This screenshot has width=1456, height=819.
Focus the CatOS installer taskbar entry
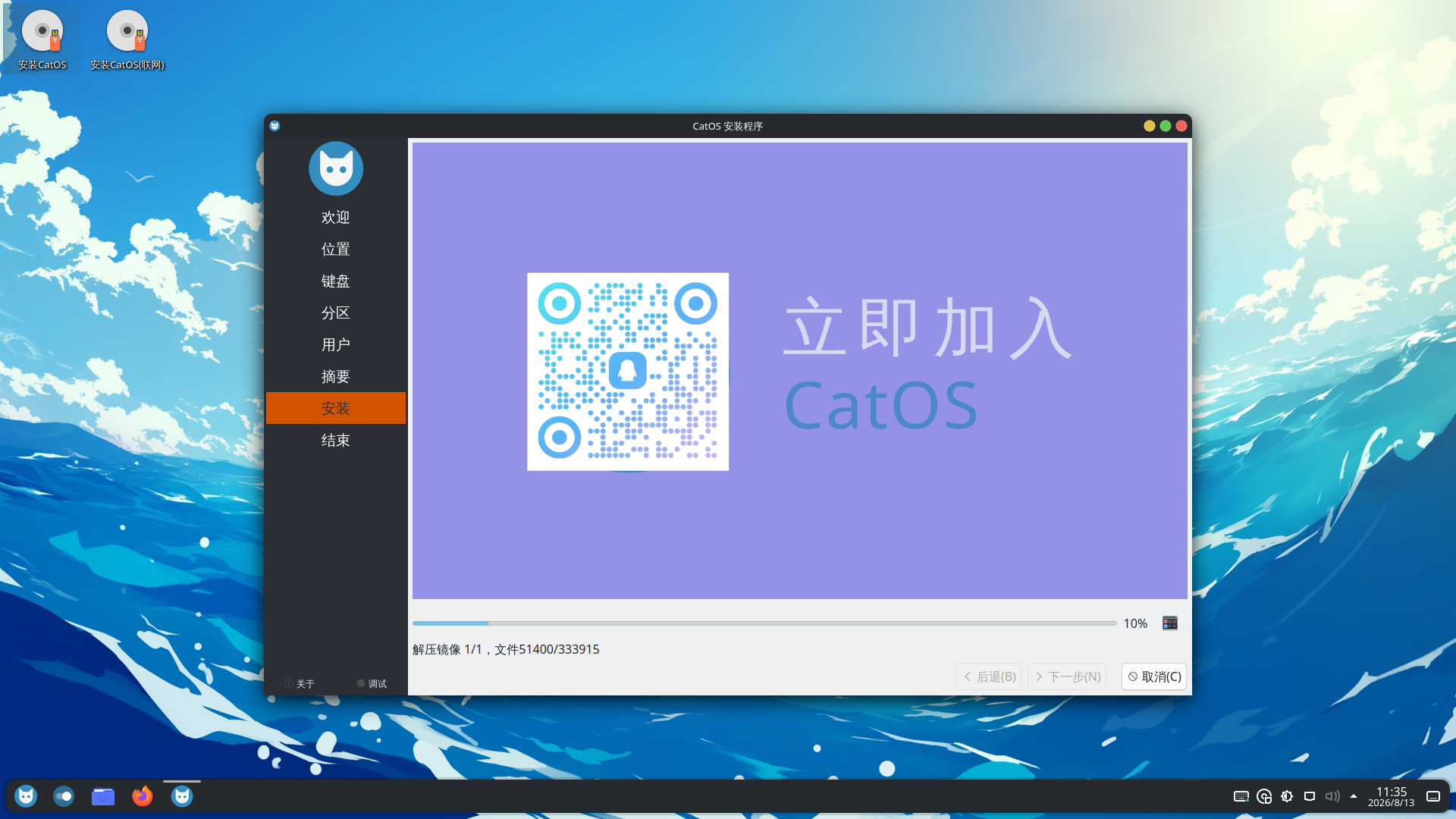coord(182,796)
